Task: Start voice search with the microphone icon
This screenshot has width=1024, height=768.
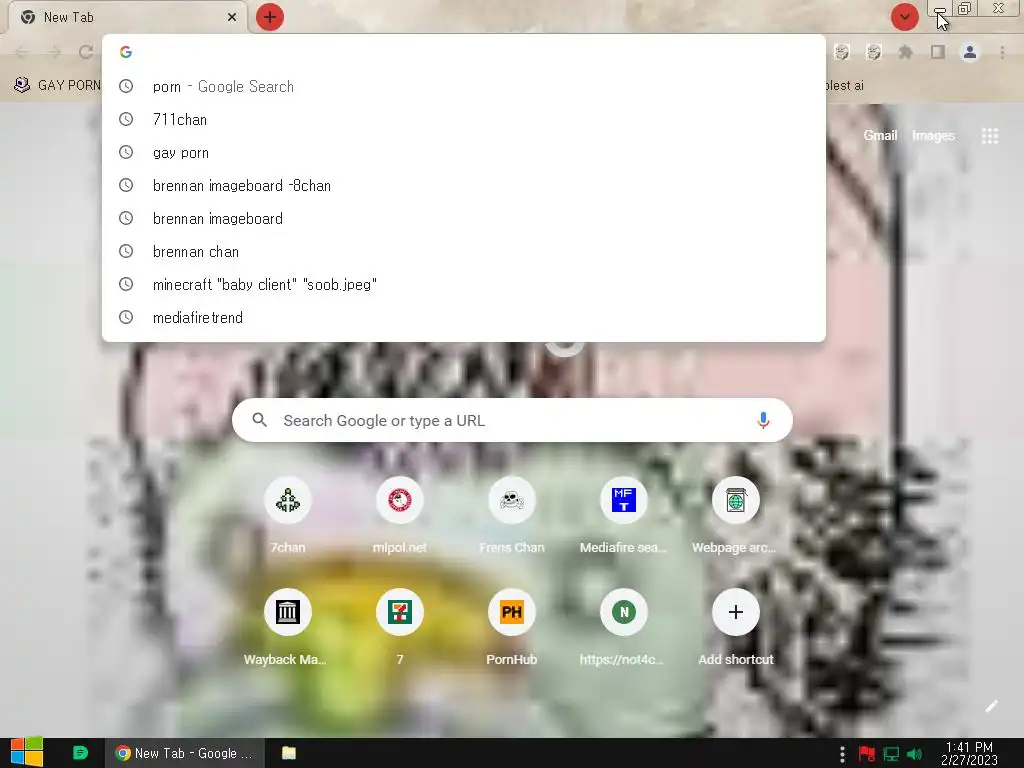Action: (763, 421)
